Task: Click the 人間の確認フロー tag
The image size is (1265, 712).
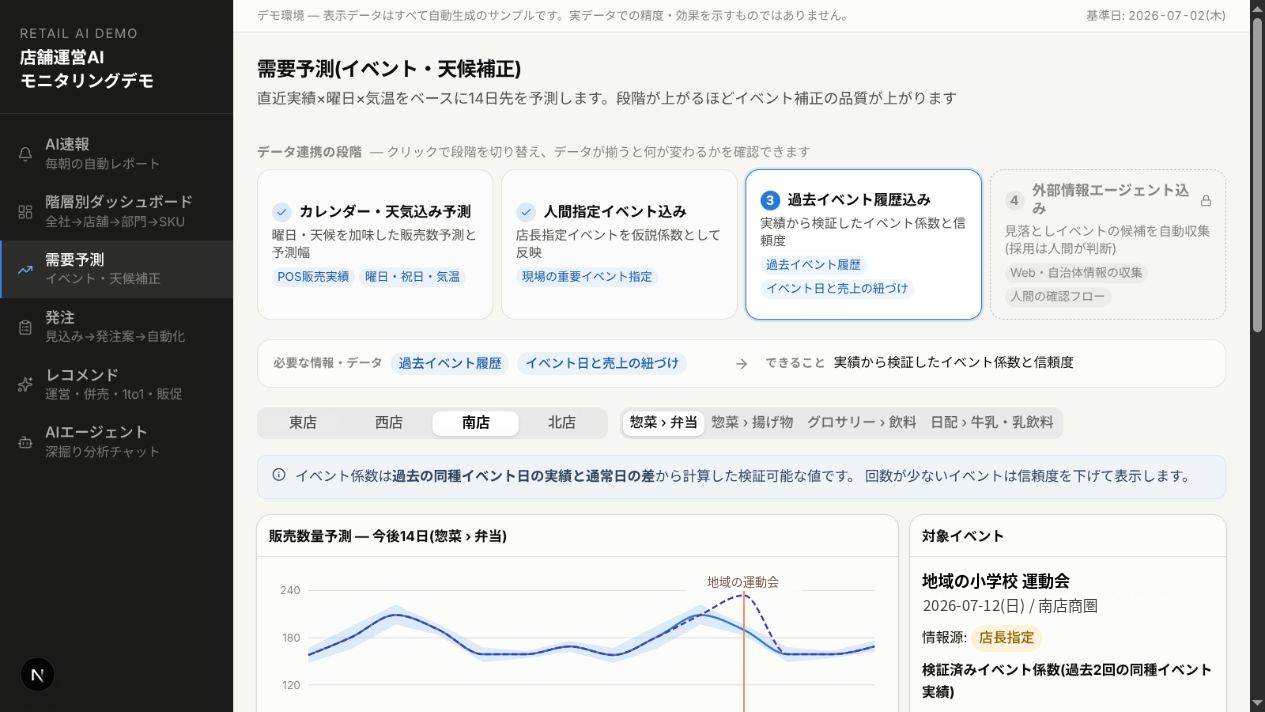Action: (x=1058, y=297)
